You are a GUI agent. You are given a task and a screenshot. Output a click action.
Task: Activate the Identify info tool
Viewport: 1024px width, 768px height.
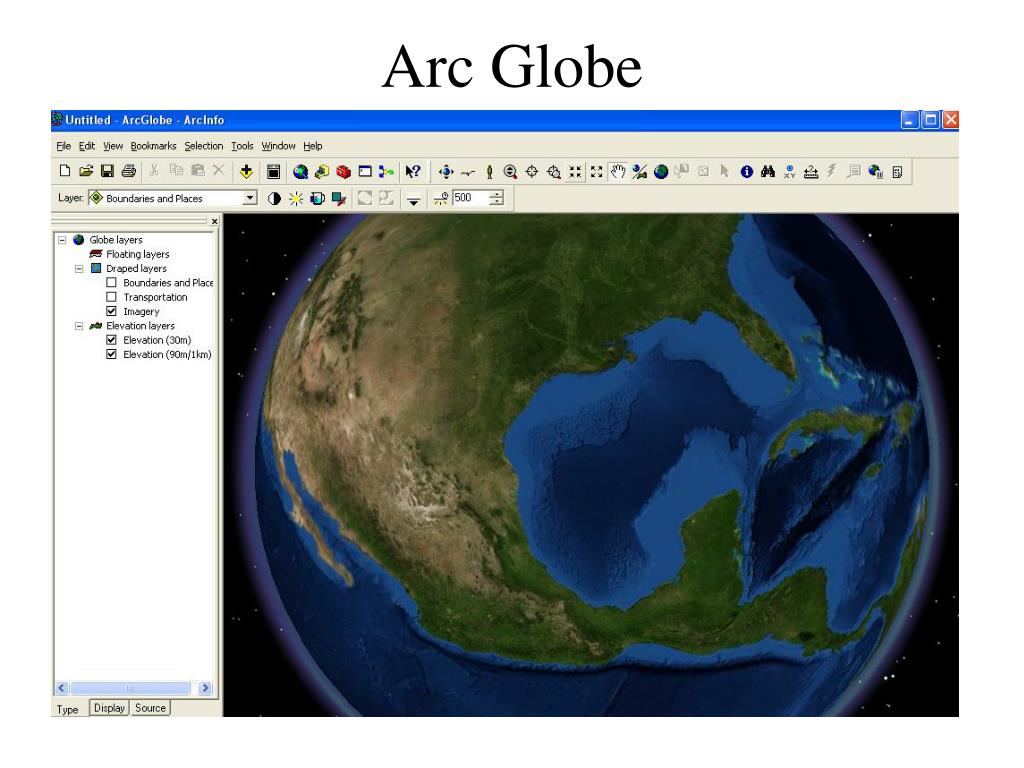(746, 172)
